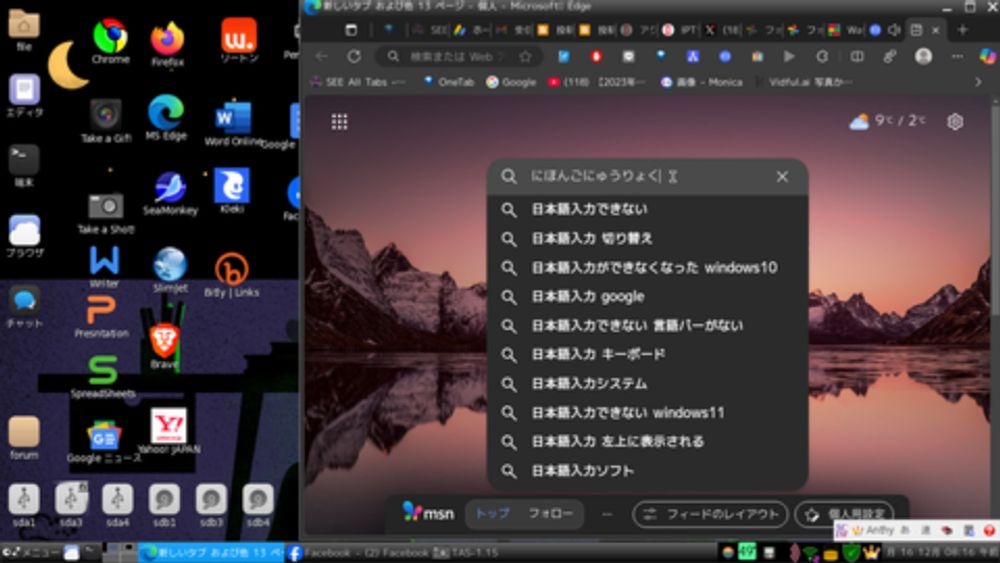Open the sdb3 drive icon
This screenshot has height=563, width=1000.
pos(211,505)
